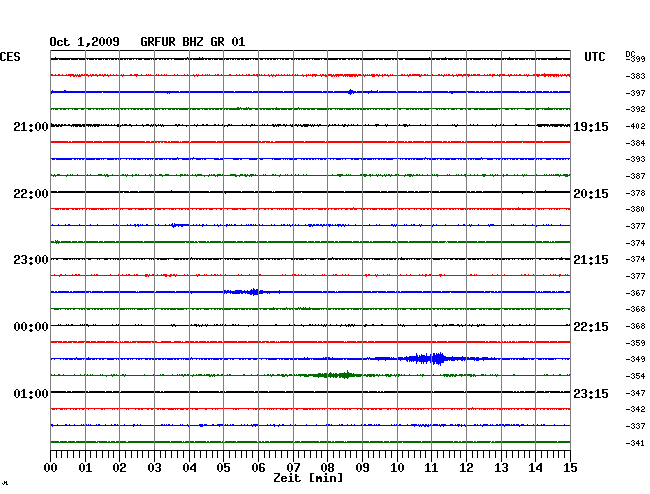
Task: Select the DC offset value '-367'
Action: pos(635,293)
